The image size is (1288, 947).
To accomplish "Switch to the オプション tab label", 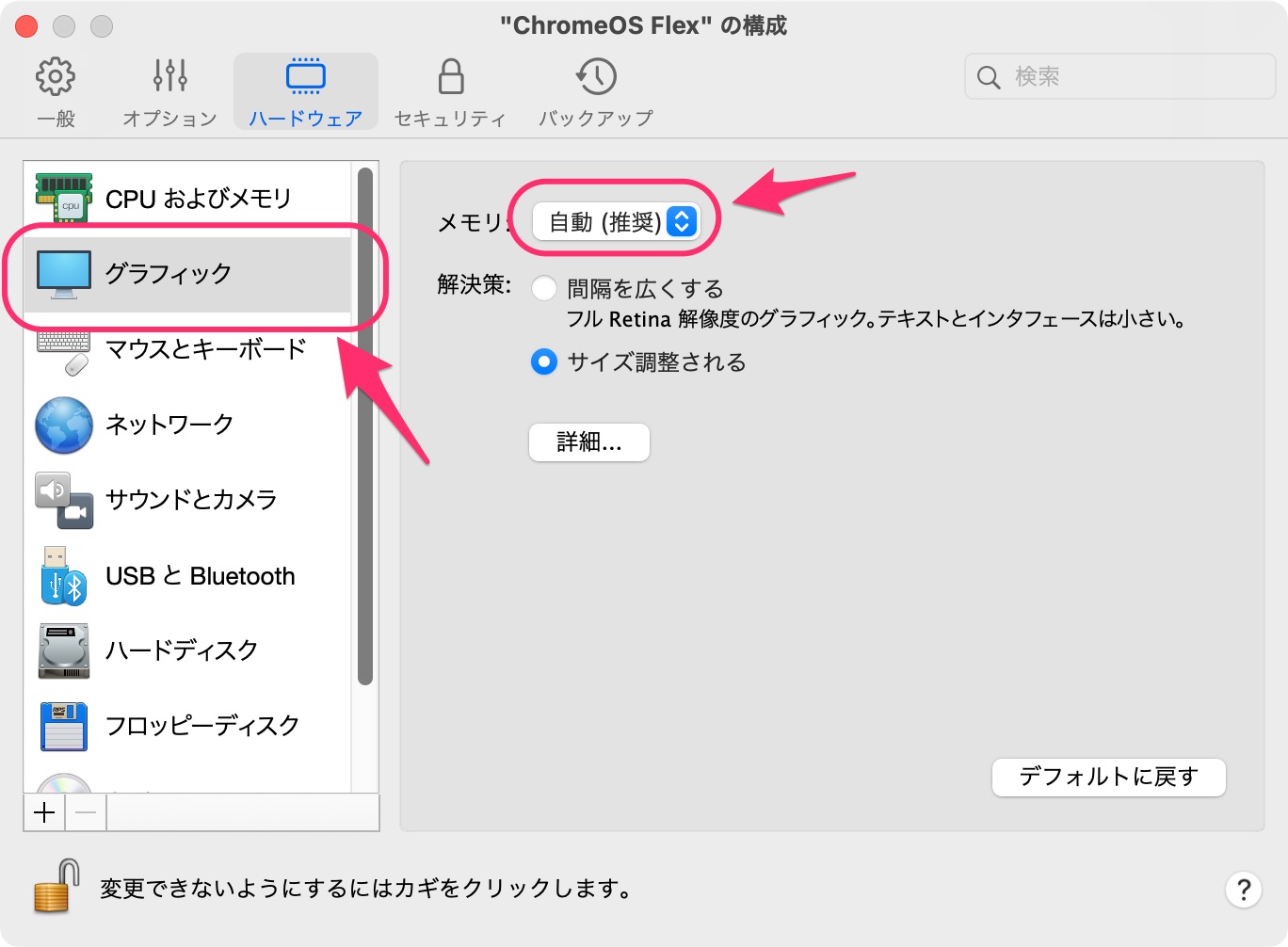I will [169, 119].
